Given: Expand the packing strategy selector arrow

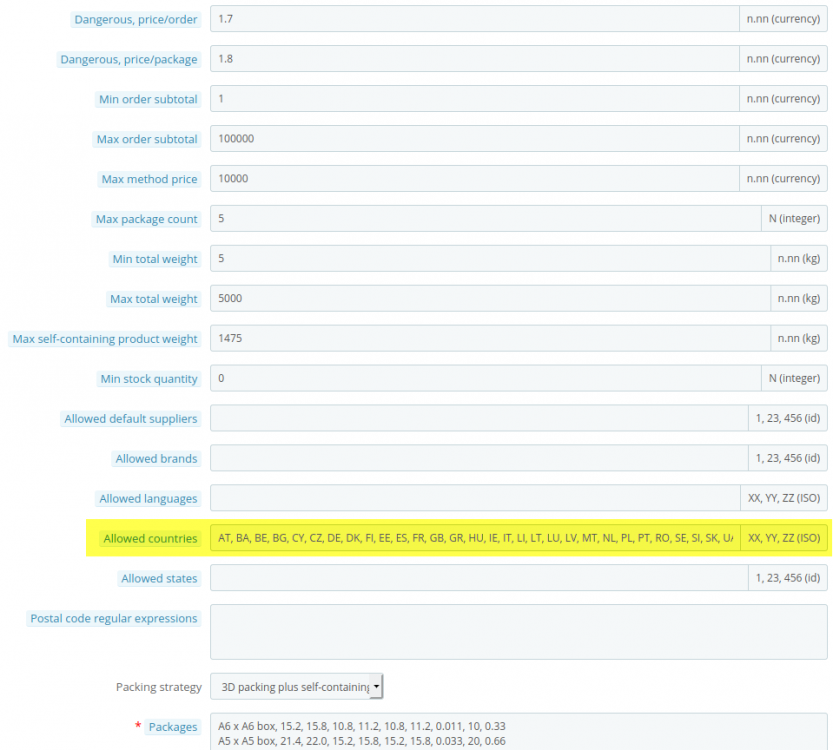Looking at the screenshot, I should point(377,686).
